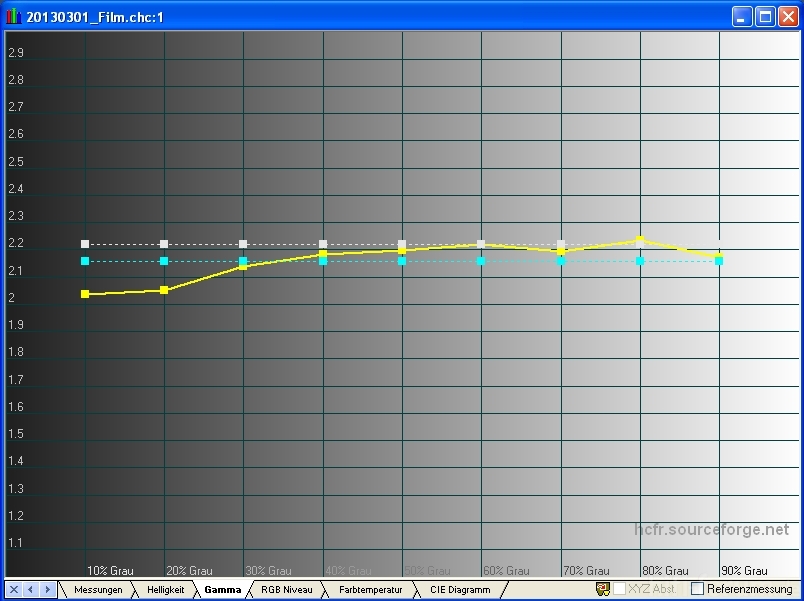Click the mask icon beside XYZ Abst.
The height and width of the screenshot is (601, 804).
coord(602,590)
